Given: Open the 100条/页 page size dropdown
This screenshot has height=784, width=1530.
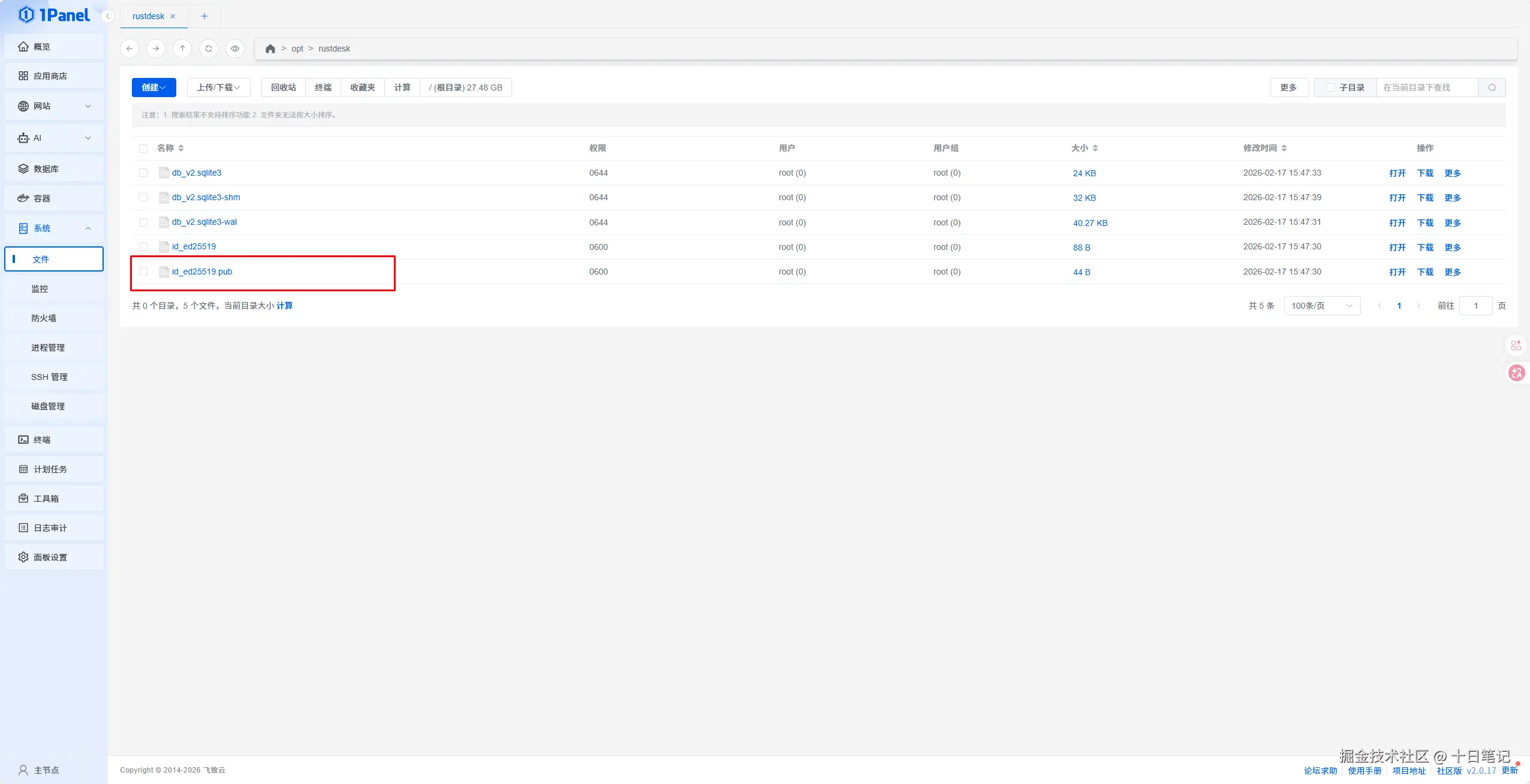Looking at the screenshot, I should [x=1321, y=306].
